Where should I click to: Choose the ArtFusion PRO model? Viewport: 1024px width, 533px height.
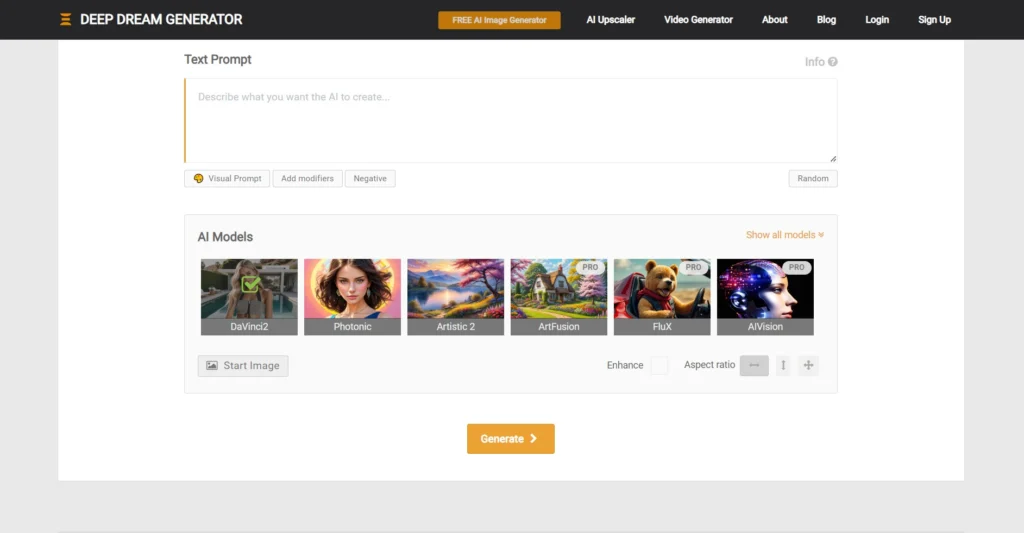pos(559,297)
